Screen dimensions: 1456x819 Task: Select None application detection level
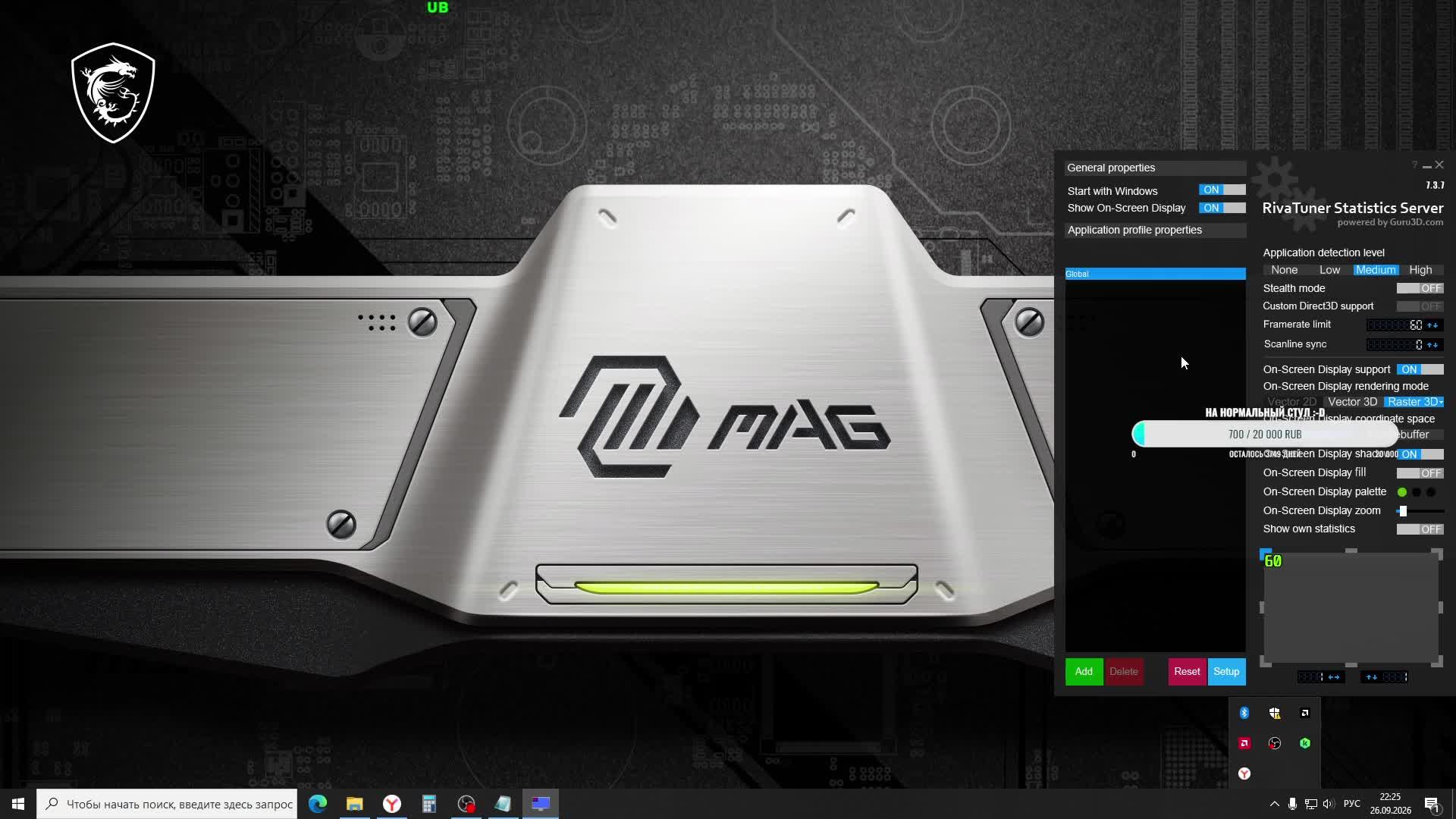pos(1285,270)
